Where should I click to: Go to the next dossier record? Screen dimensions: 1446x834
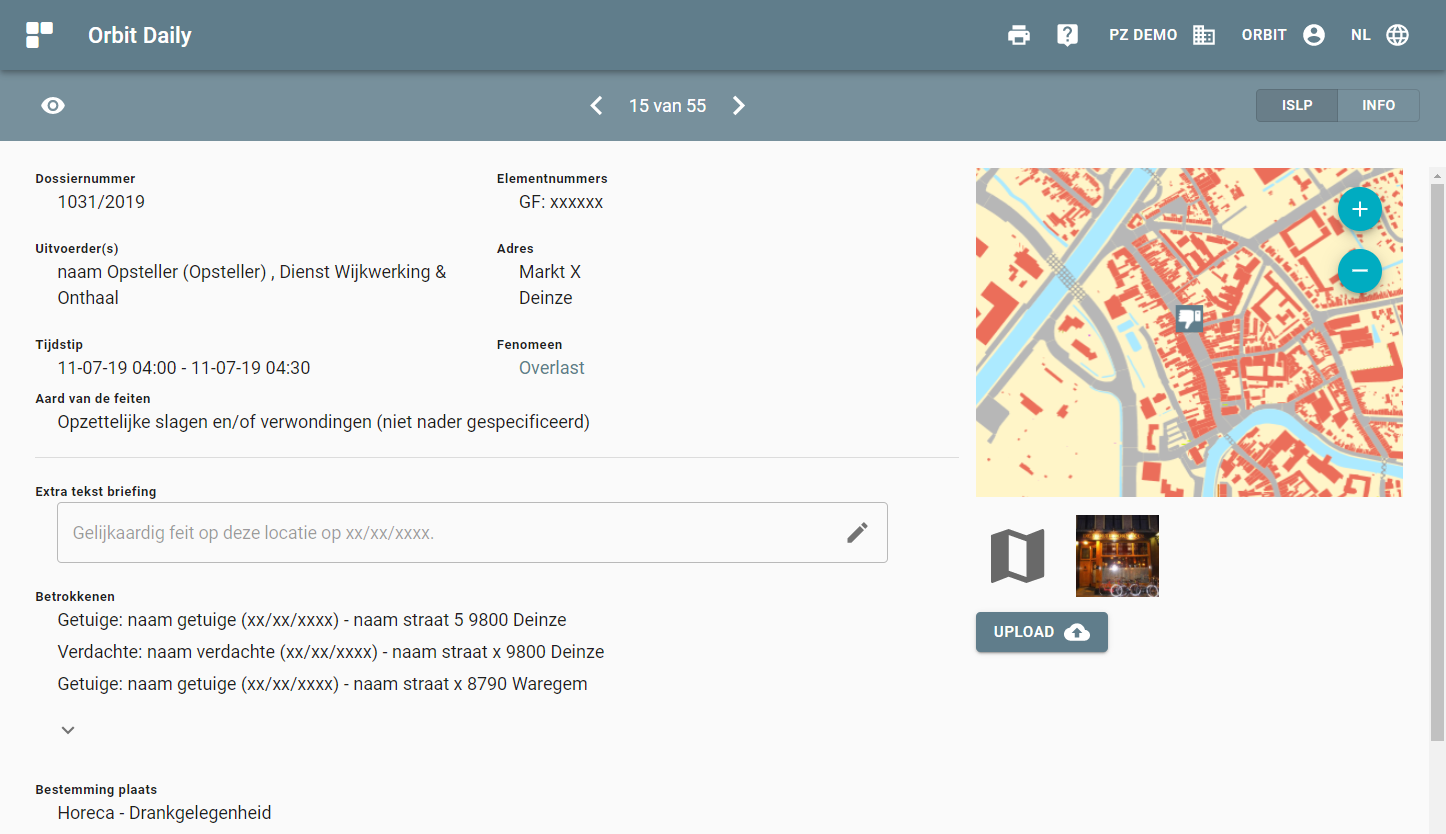(739, 106)
